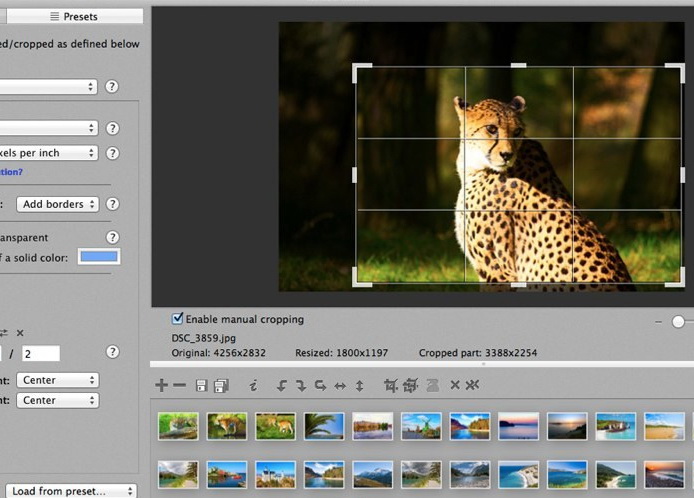Open the first Center alignment dropdown
The width and height of the screenshot is (694, 498).
coord(58,380)
